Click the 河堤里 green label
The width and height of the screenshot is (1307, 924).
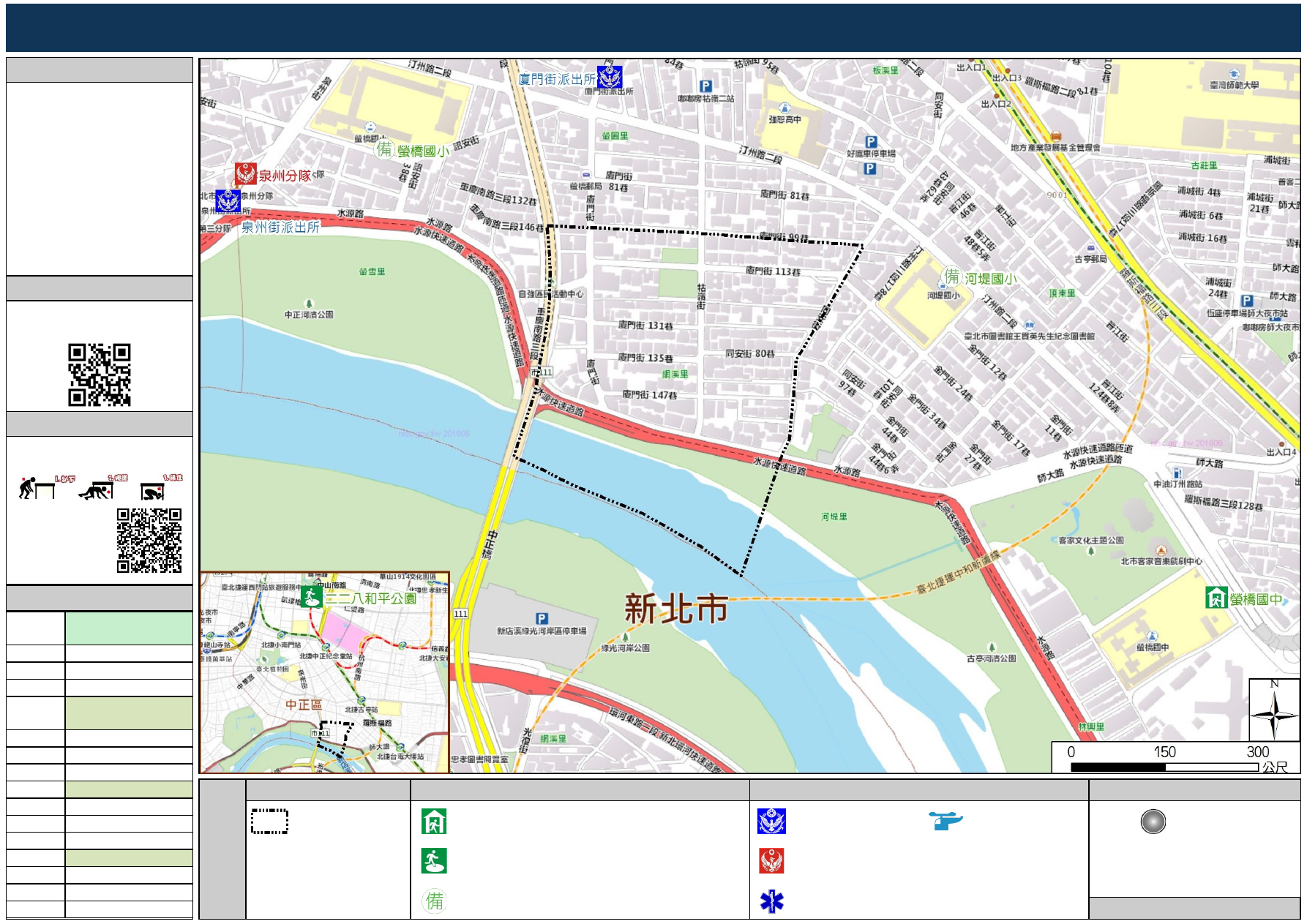[x=834, y=517]
